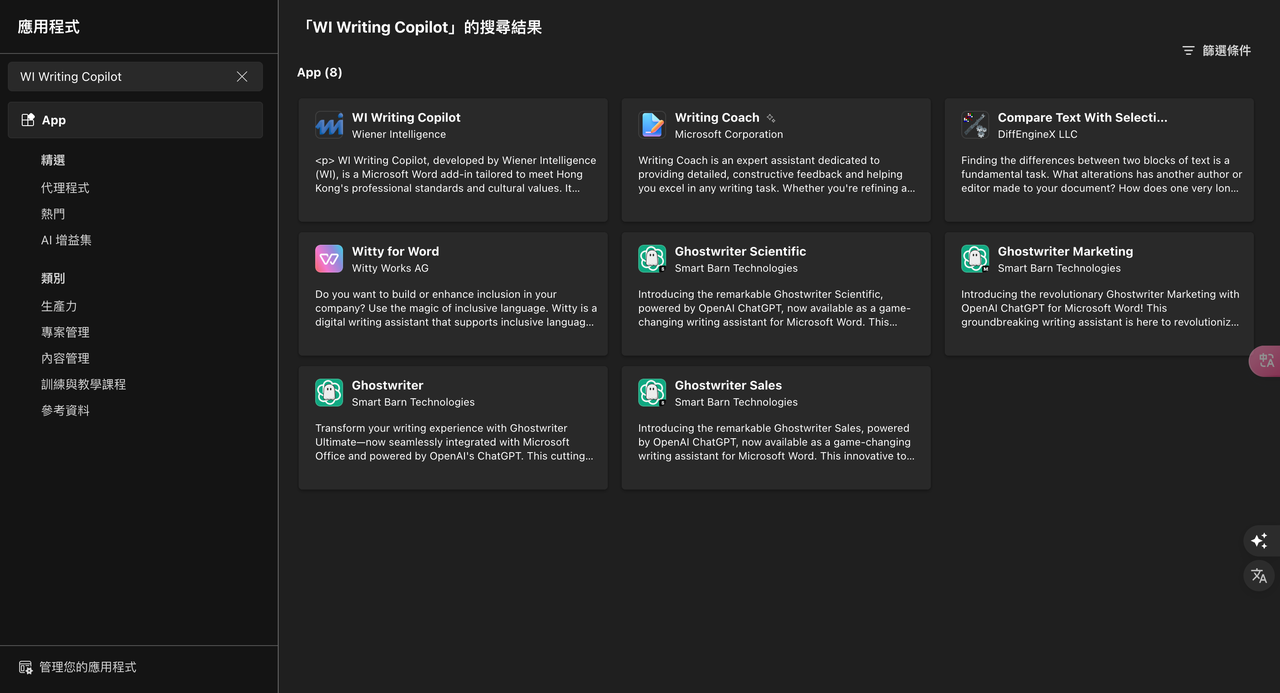Screen dimensions: 1280x693
Task: Click the Writing Coach app icon
Action: click(x=652, y=125)
